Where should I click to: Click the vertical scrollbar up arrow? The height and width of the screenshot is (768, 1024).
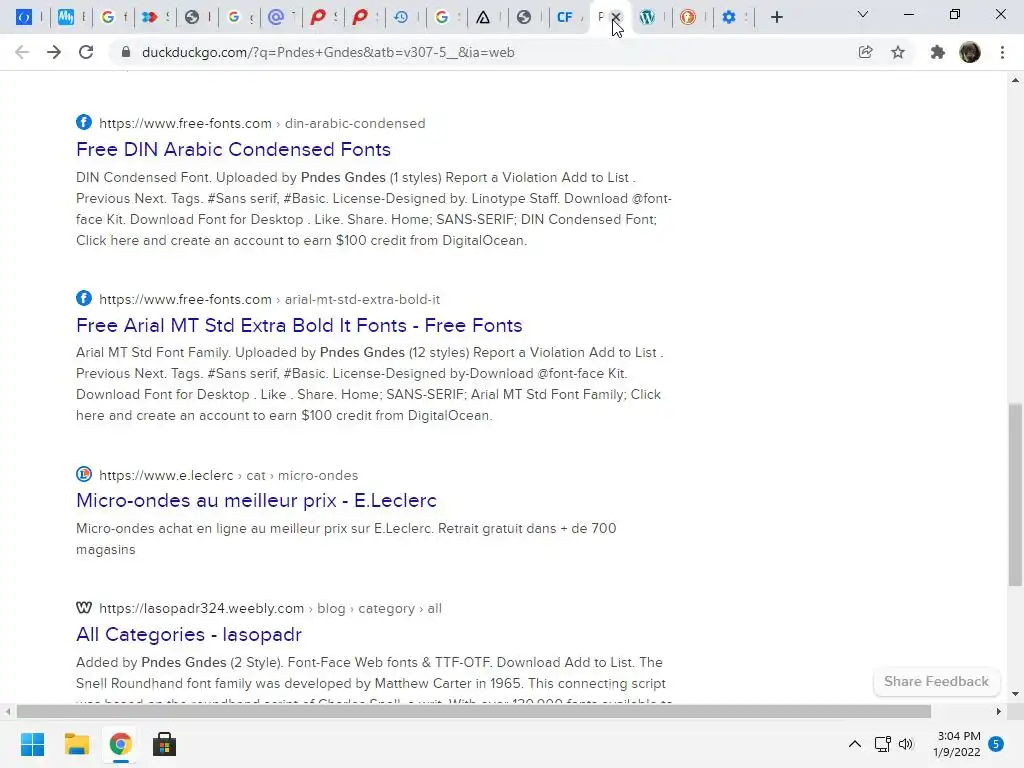(1015, 80)
